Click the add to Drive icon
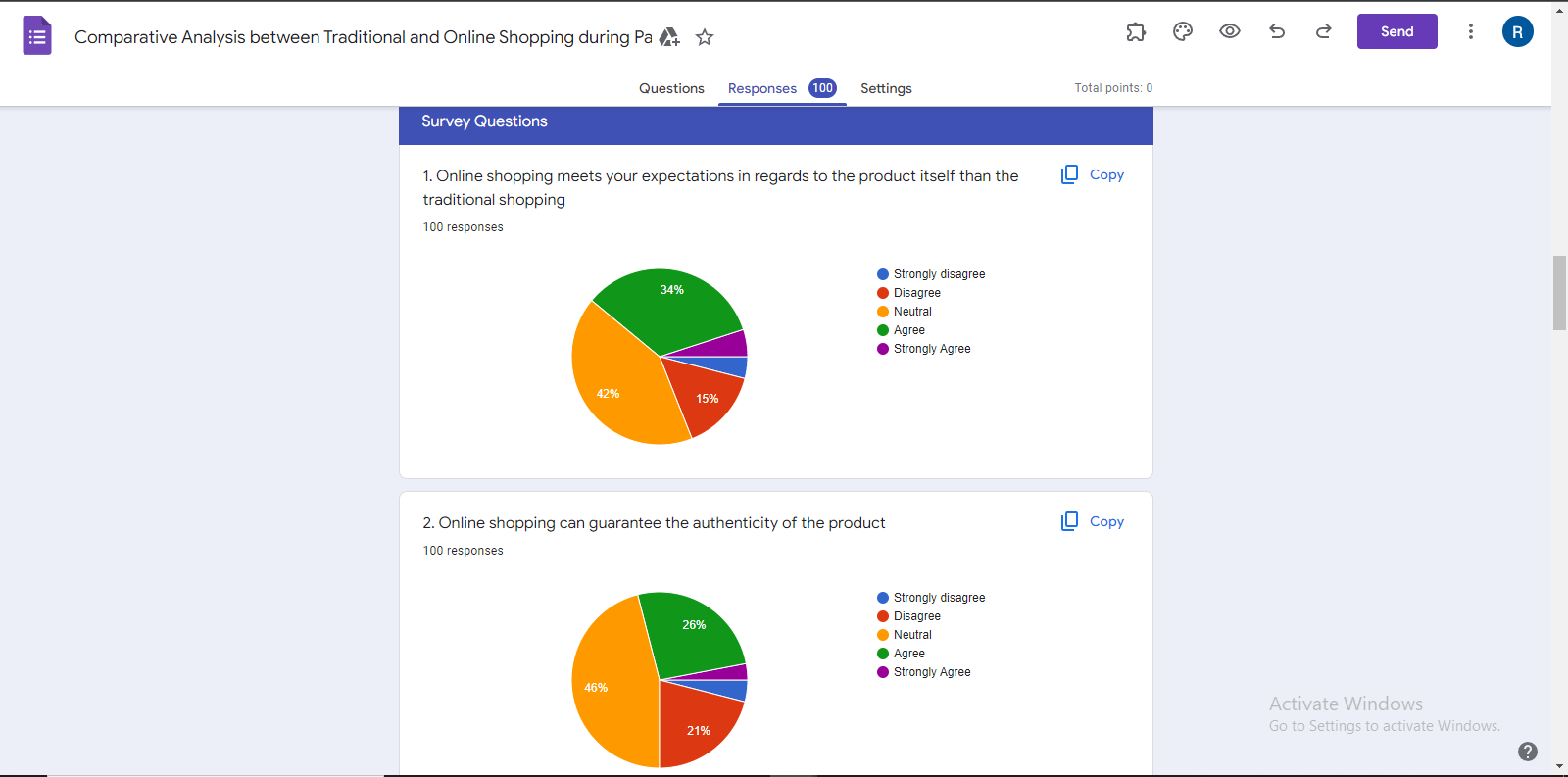This screenshot has height=777, width=1568. 669,37
